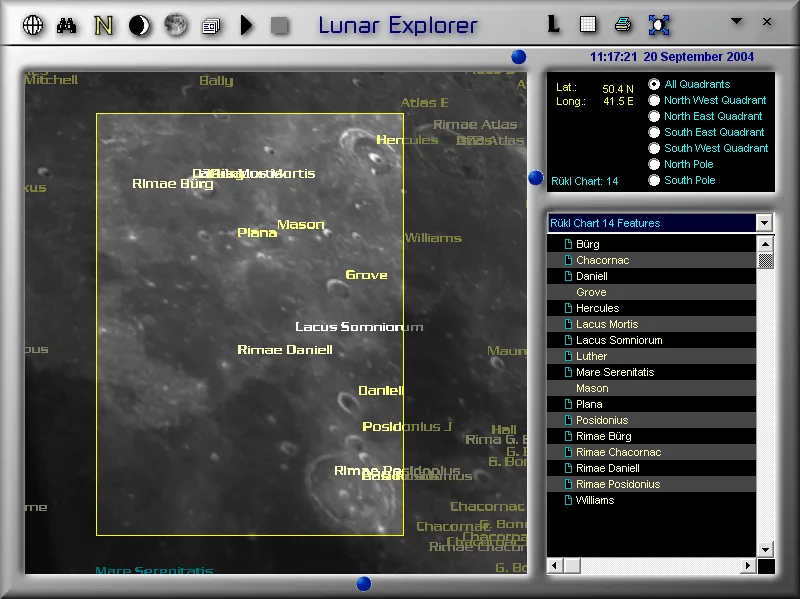The width and height of the screenshot is (800, 599).
Task: Click the Rimae Daniell label on the map
Action: click(285, 350)
